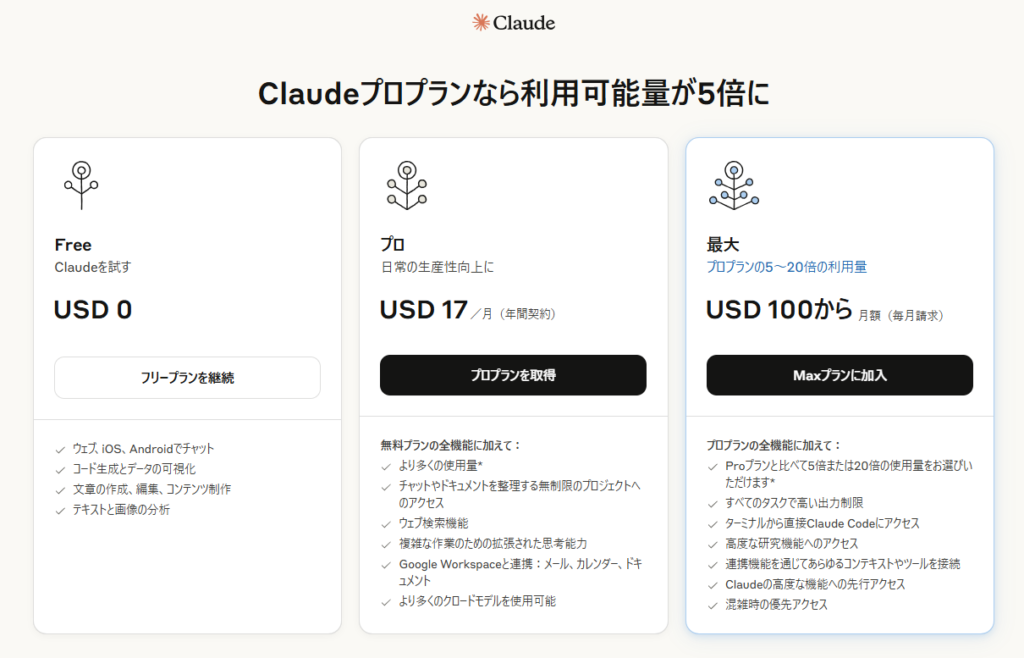Viewport: 1024px width, 658px height.
Task: Click the プロ plan branching plant icon
Action: click(x=407, y=185)
